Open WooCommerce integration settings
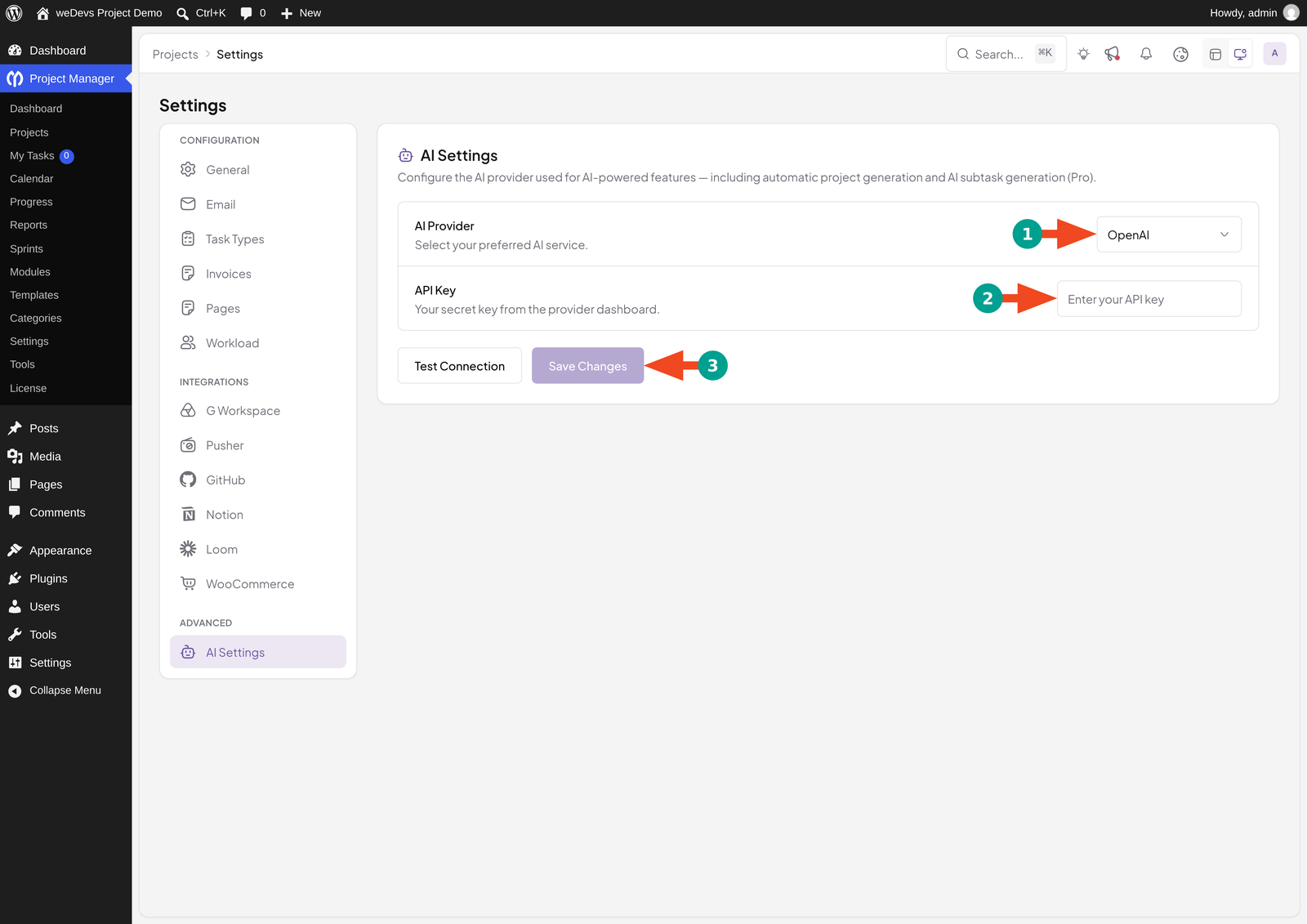The image size is (1307, 924). pos(257,584)
